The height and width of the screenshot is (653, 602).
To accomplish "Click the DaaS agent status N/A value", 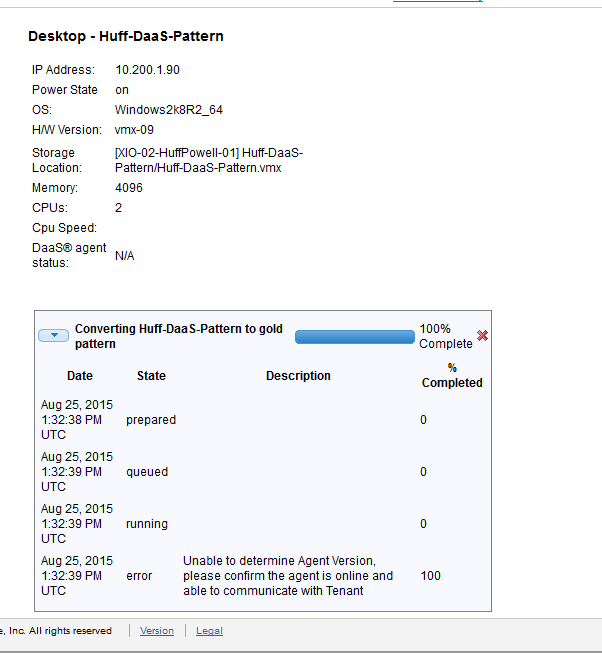I will click(x=125, y=256).
